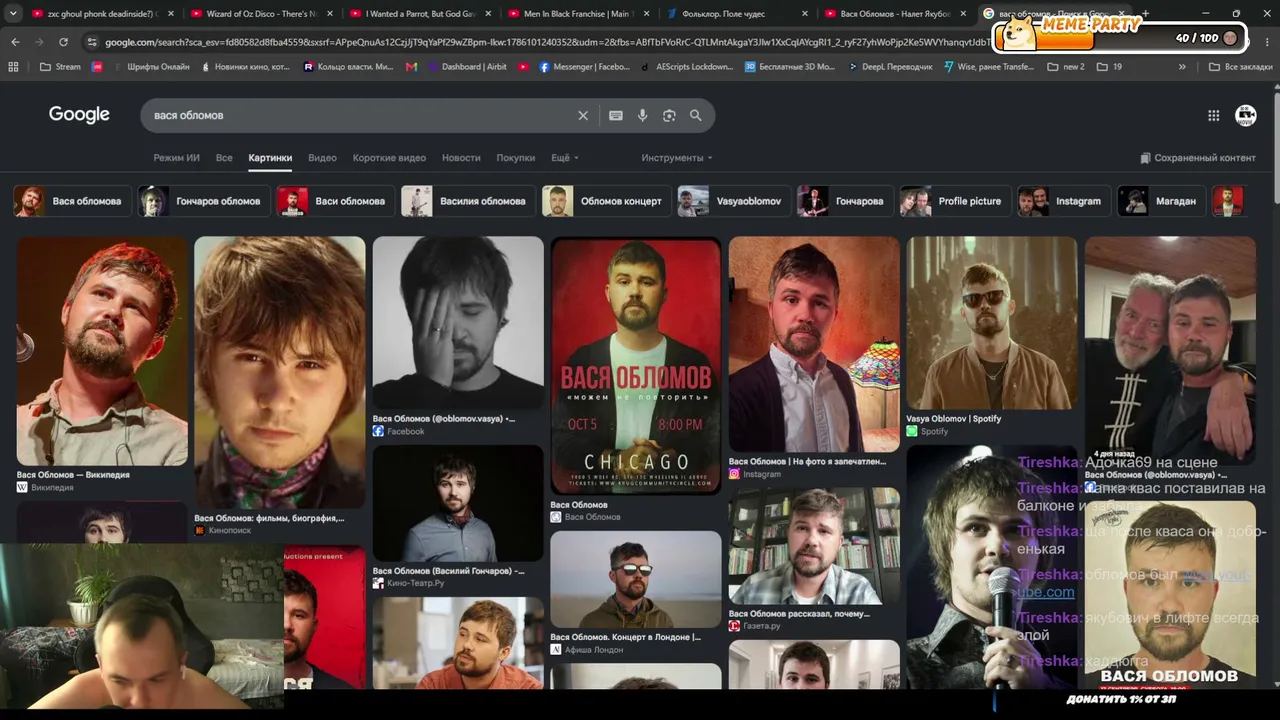
Task: Open the Инструменты dropdown
Action: [x=677, y=158]
